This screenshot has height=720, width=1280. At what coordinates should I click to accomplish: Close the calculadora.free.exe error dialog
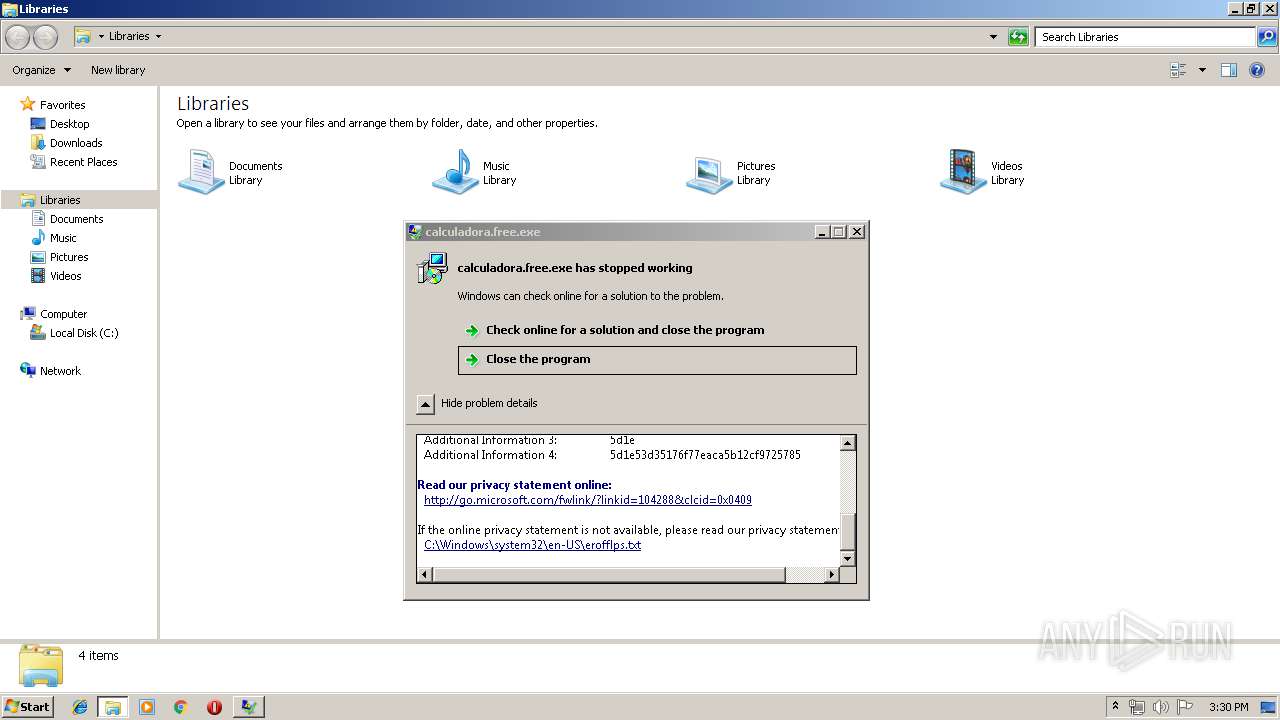coord(857,232)
